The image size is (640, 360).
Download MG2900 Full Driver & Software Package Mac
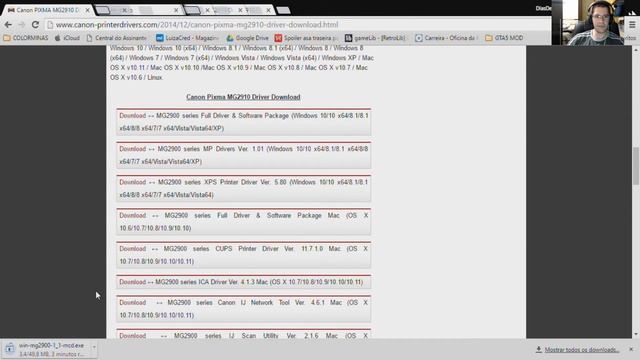point(132,216)
